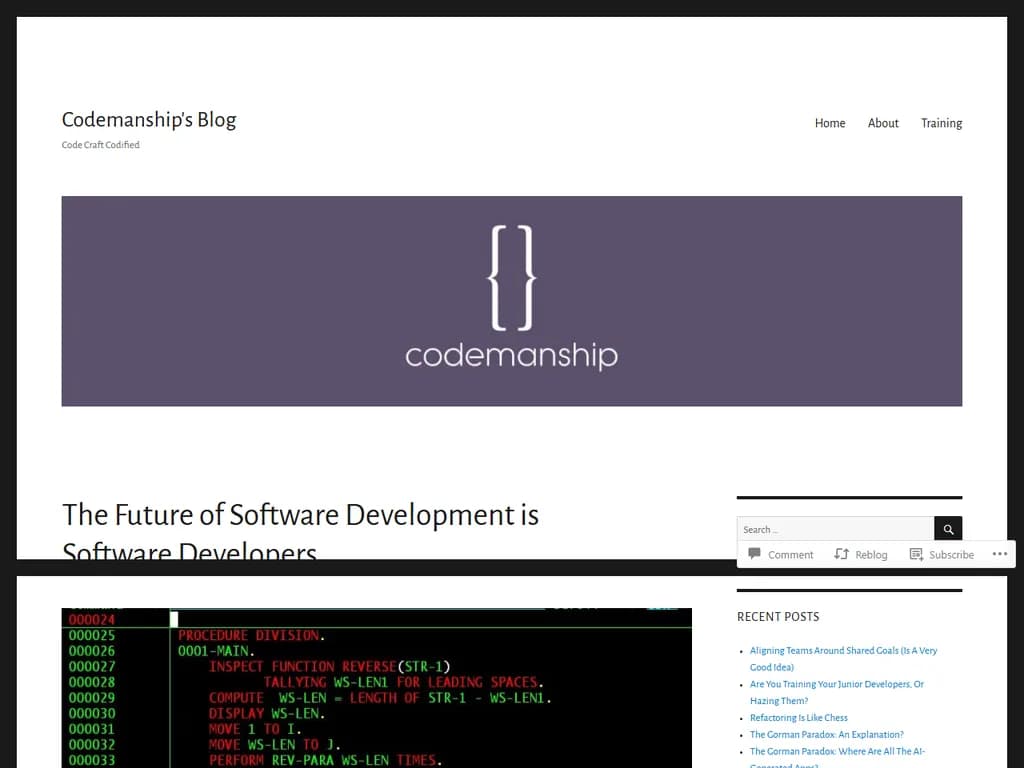Click the Reblog arrows icon
1024x768 pixels.
[x=841, y=554]
